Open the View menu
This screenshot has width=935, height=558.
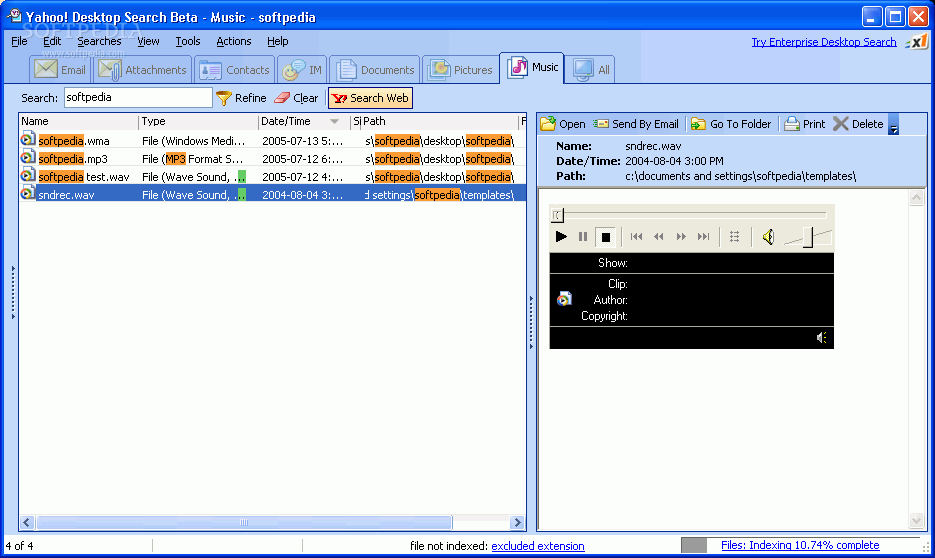[x=148, y=41]
